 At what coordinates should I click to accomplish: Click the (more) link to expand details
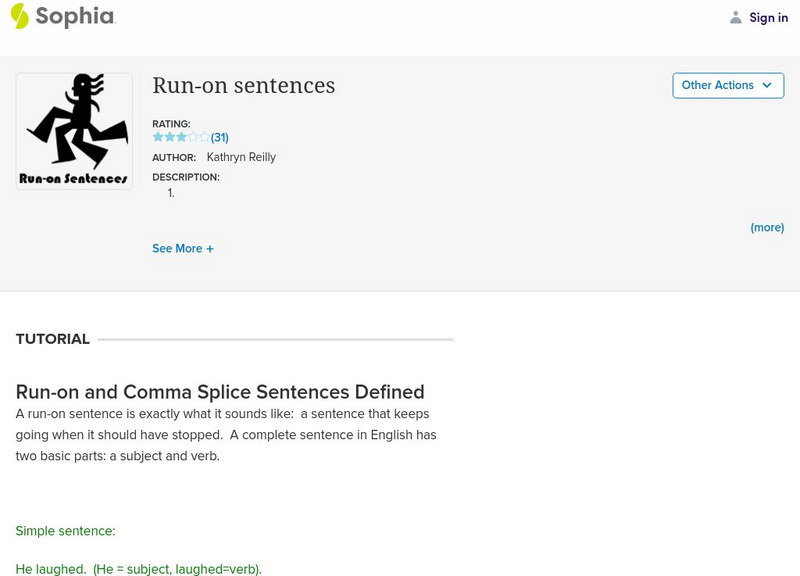768,227
